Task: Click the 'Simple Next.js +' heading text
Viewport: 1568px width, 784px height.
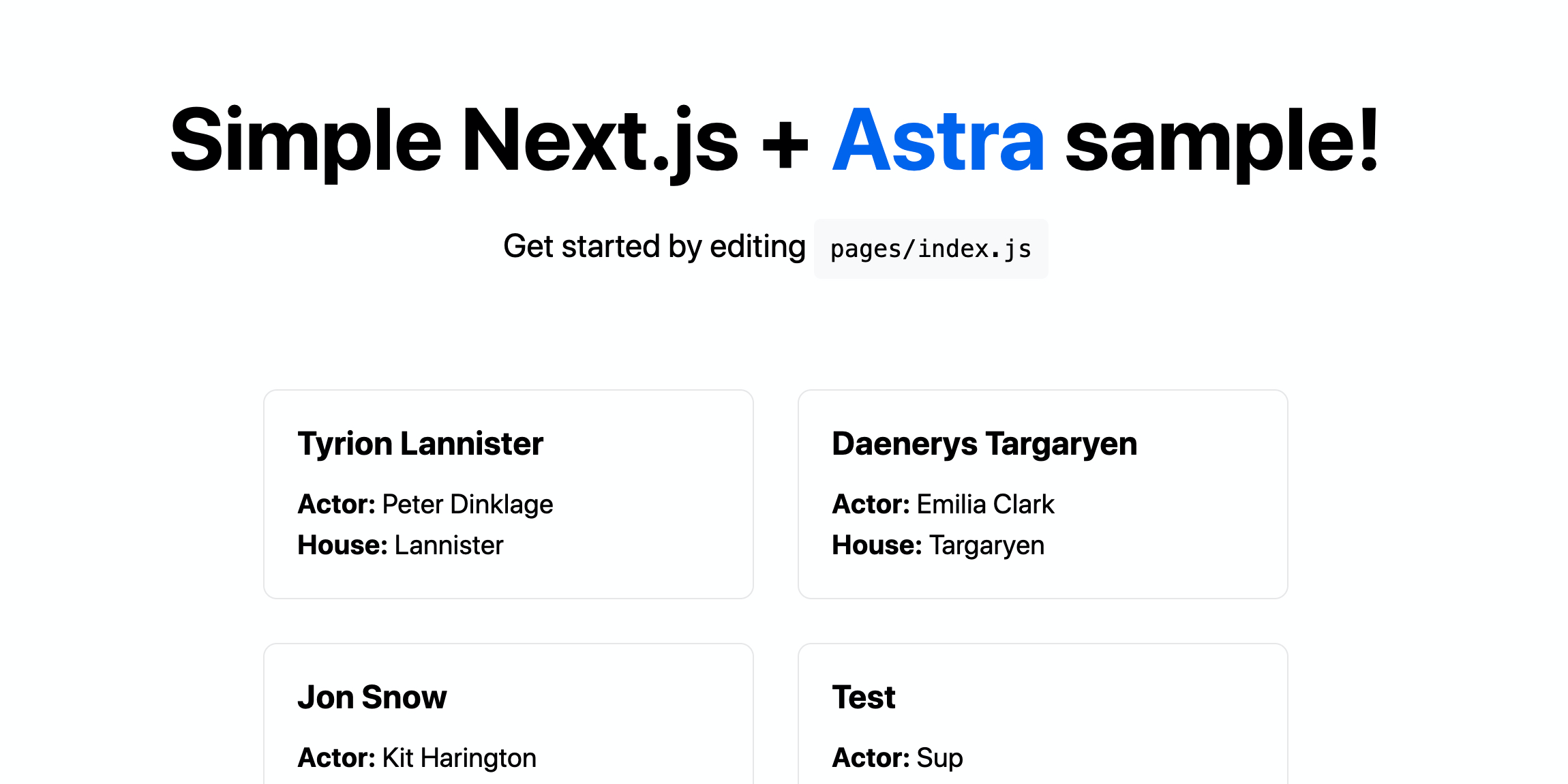Action: (x=488, y=140)
